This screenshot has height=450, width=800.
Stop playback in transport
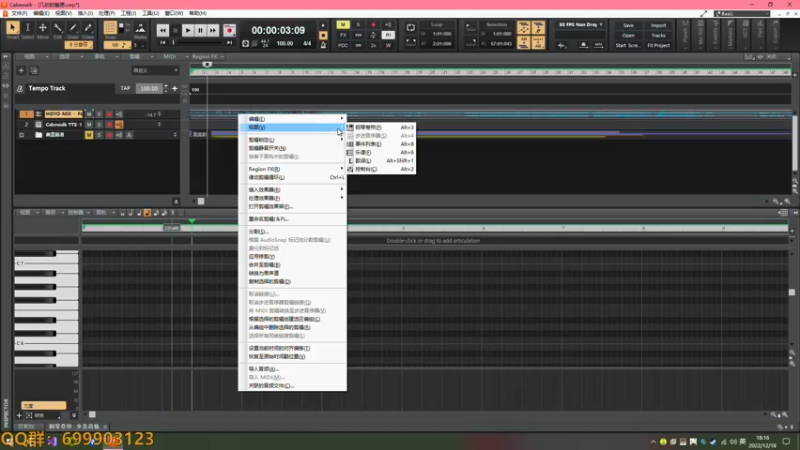click(x=175, y=31)
